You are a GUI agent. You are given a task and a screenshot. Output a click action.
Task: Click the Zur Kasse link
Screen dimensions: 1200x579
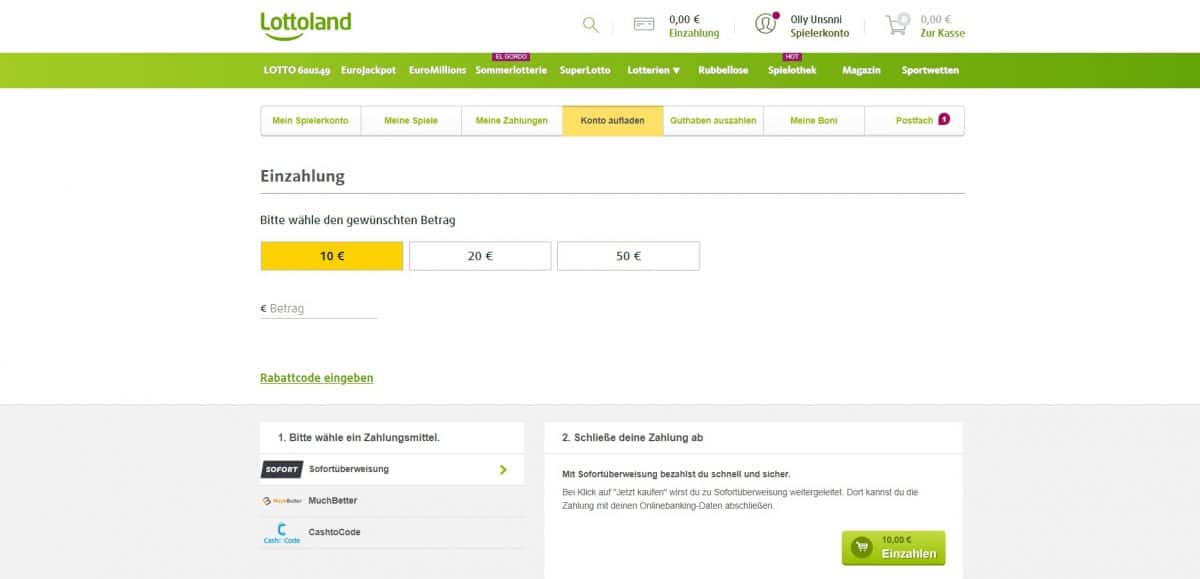[942, 33]
